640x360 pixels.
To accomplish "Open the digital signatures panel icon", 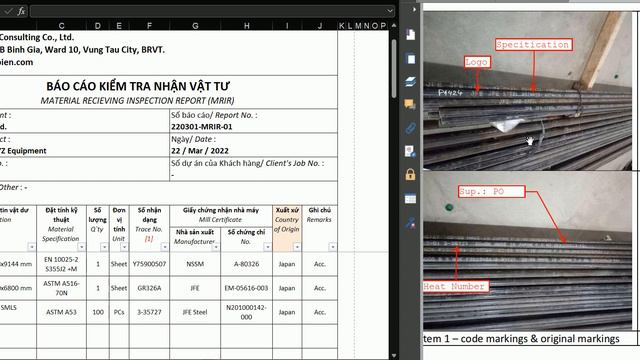I will pos(410,151).
